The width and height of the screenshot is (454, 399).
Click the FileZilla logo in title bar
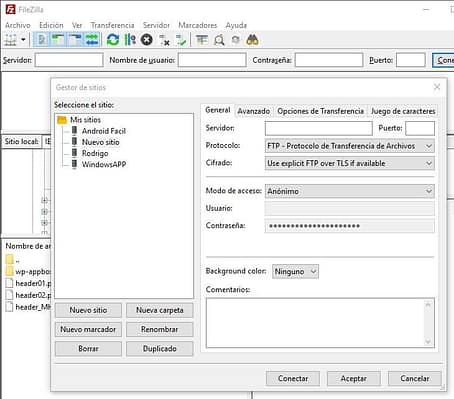(10, 9)
